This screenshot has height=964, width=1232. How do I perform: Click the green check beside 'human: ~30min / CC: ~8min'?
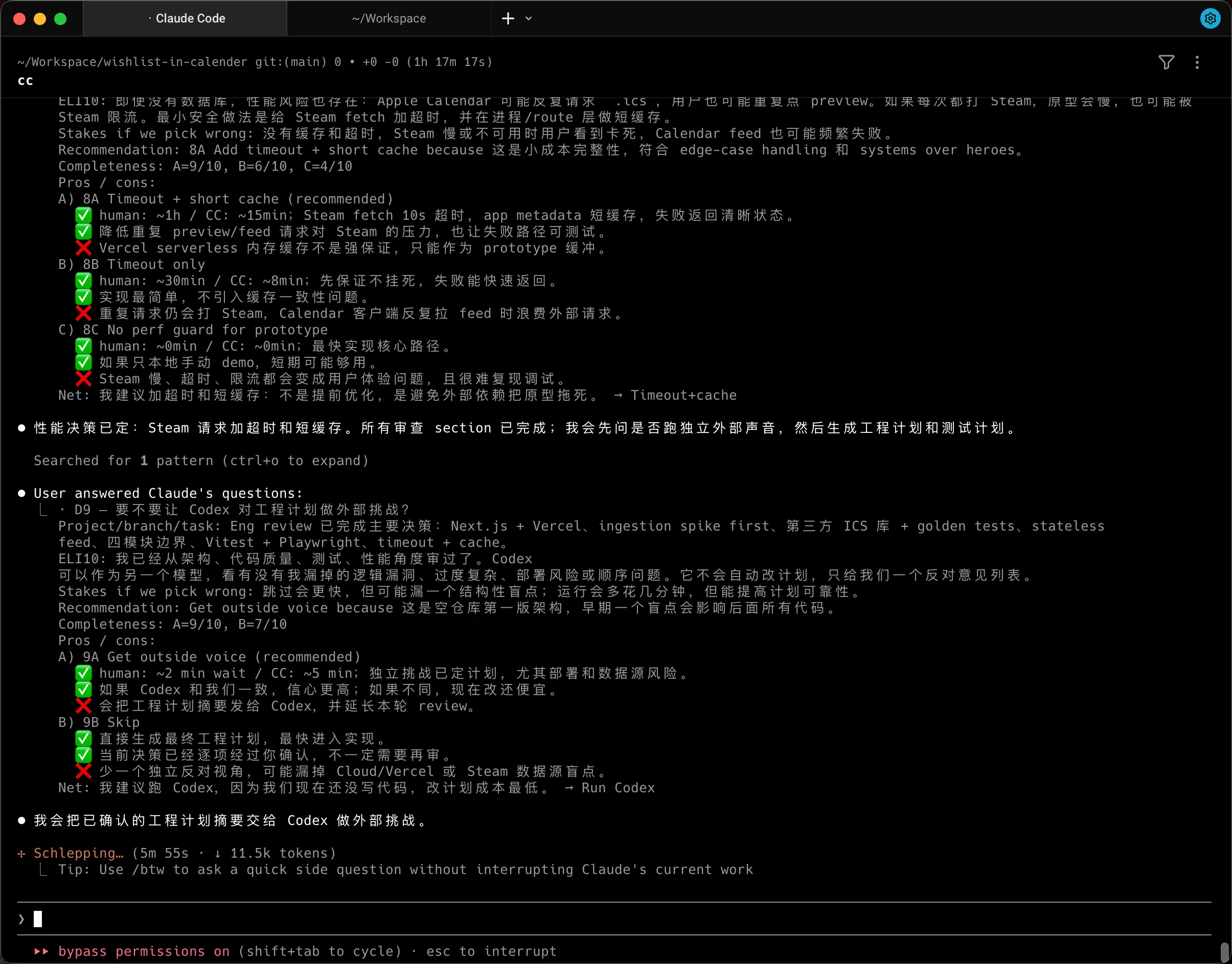[83, 281]
